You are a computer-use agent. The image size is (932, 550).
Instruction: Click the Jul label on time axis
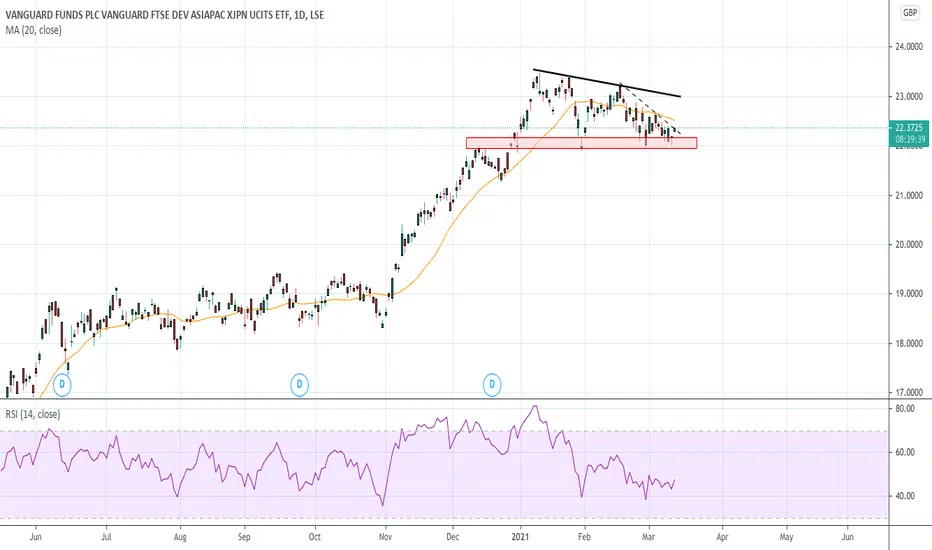pos(106,536)
